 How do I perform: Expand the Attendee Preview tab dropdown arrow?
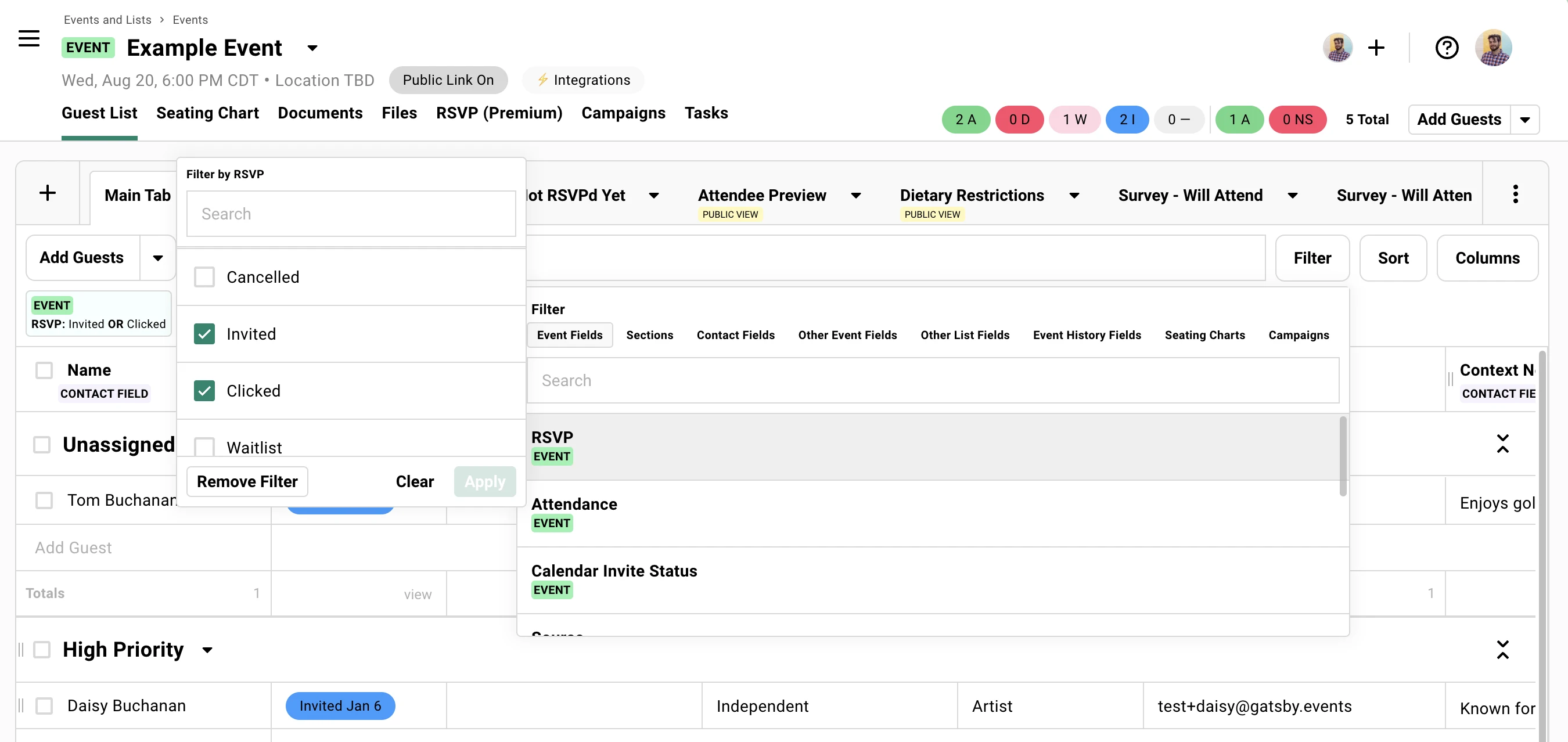(x=855, y=196)
